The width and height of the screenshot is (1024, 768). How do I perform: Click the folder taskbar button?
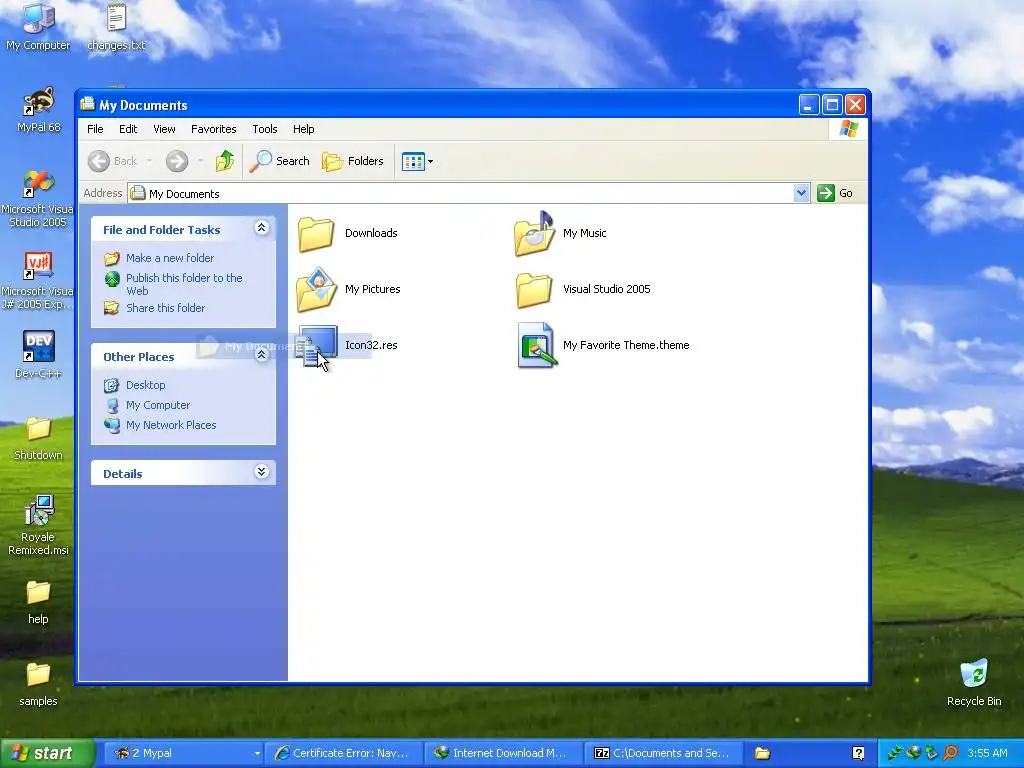[x=762, y=754]
